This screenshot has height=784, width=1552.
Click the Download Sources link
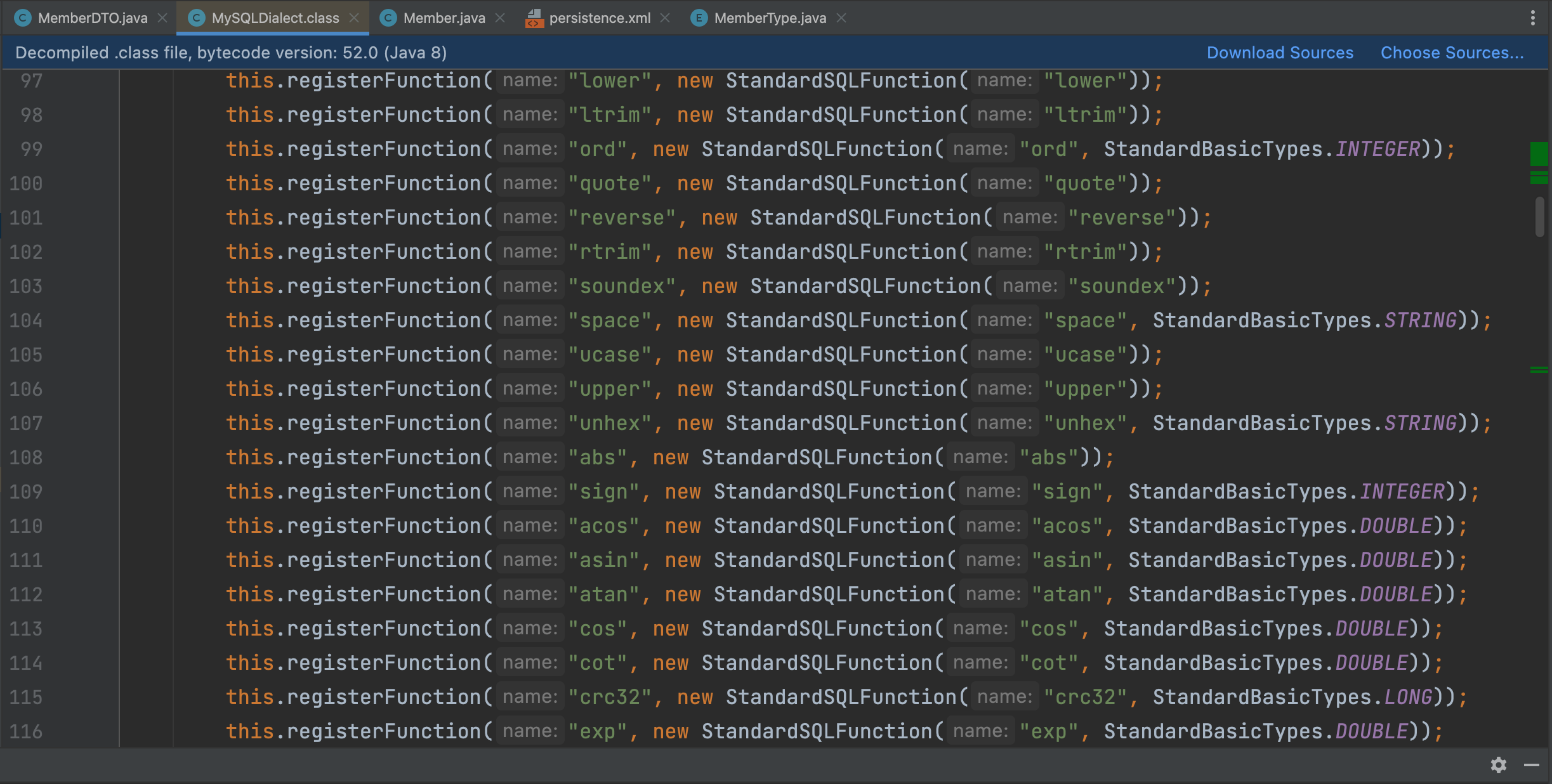[1280, 53]
